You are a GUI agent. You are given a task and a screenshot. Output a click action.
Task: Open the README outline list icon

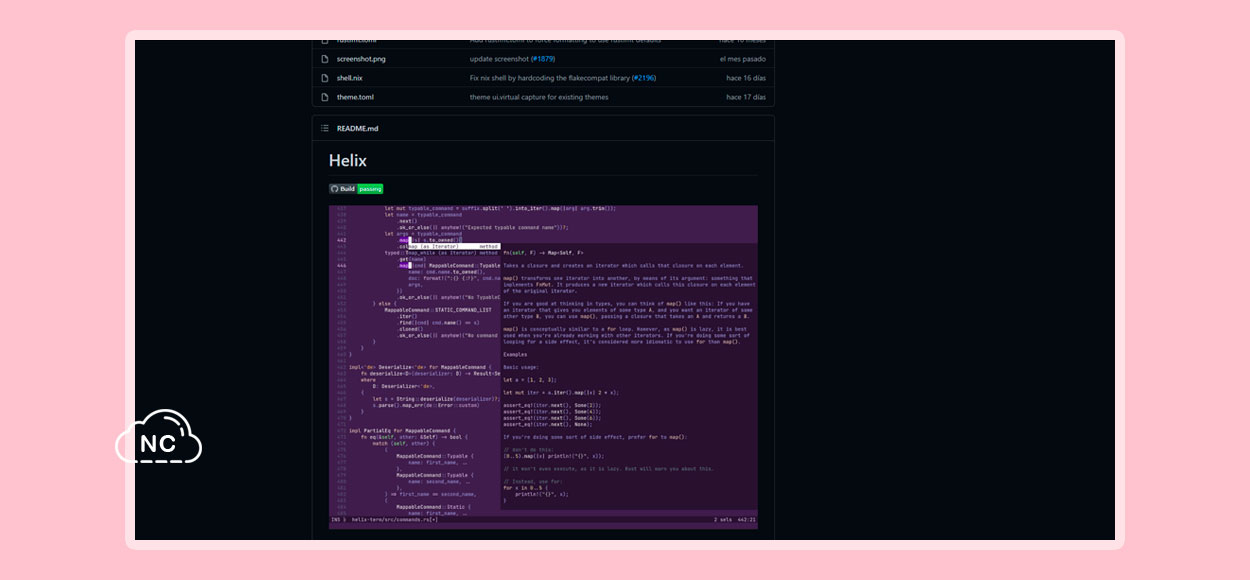click(324, 128)
